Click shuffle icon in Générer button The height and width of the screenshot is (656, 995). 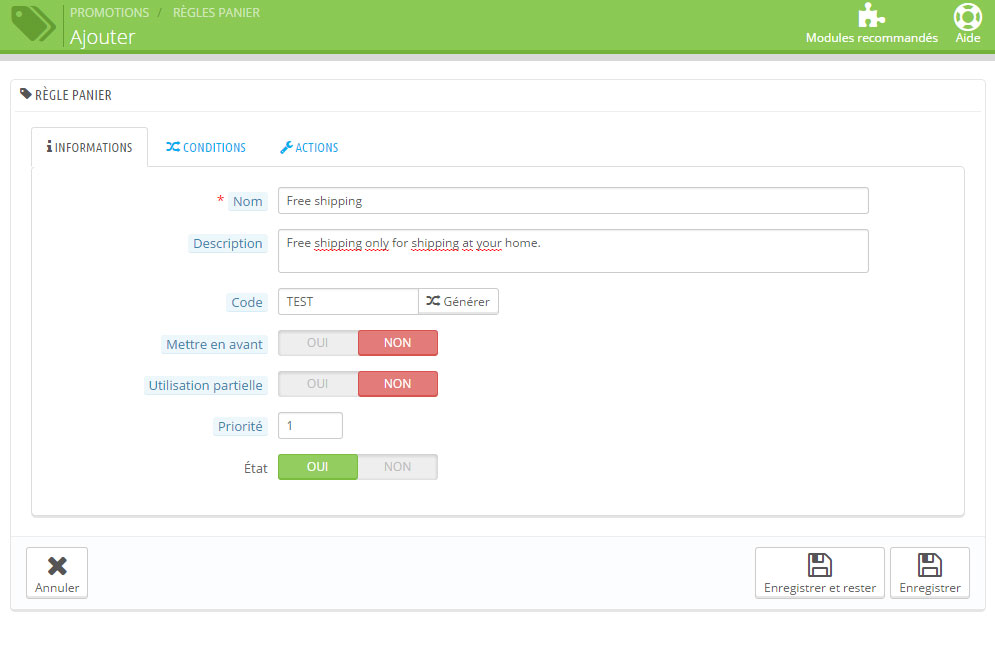433,301
